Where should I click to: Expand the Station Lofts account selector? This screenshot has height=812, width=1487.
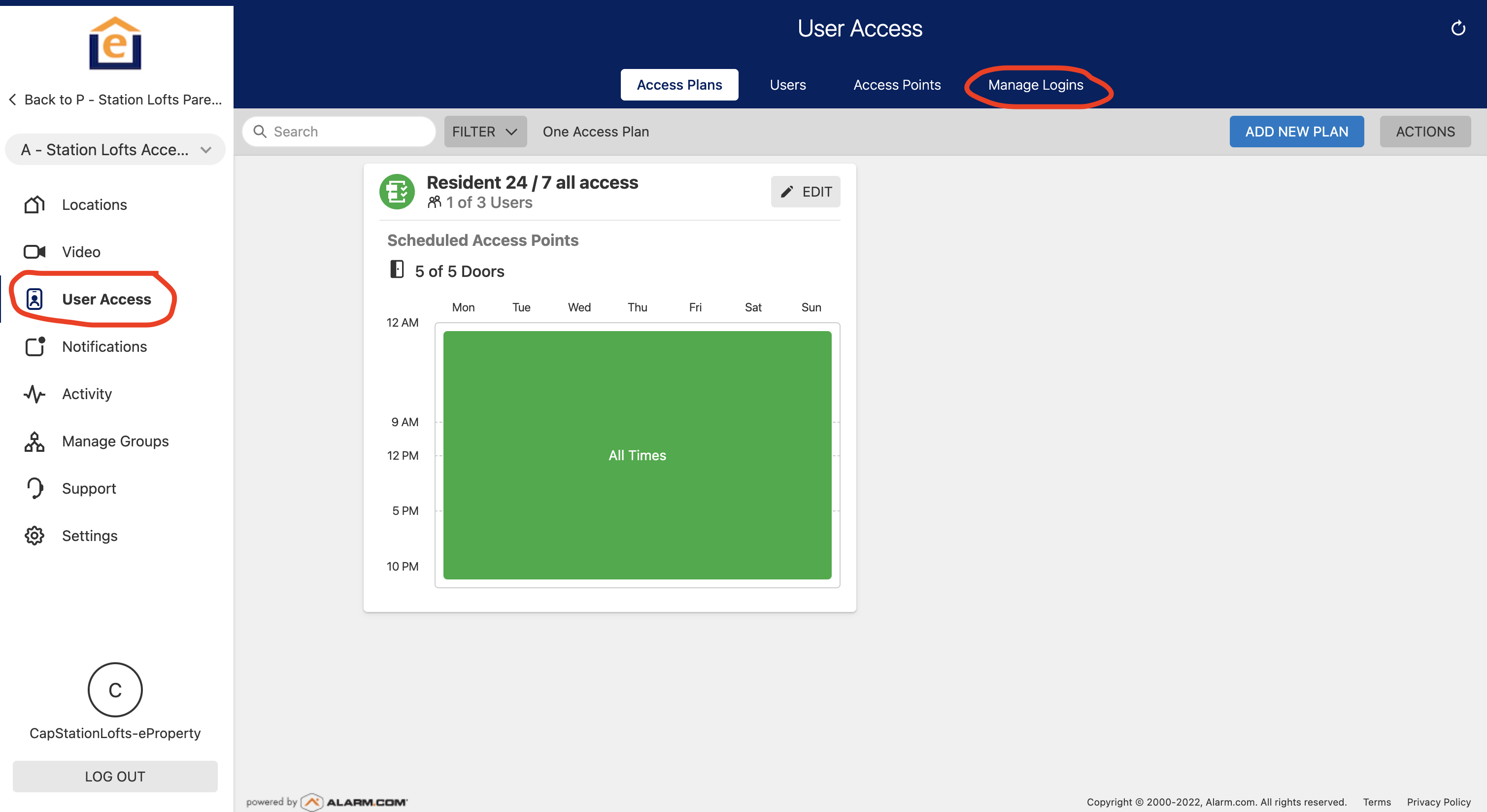(x=115, y=149)
